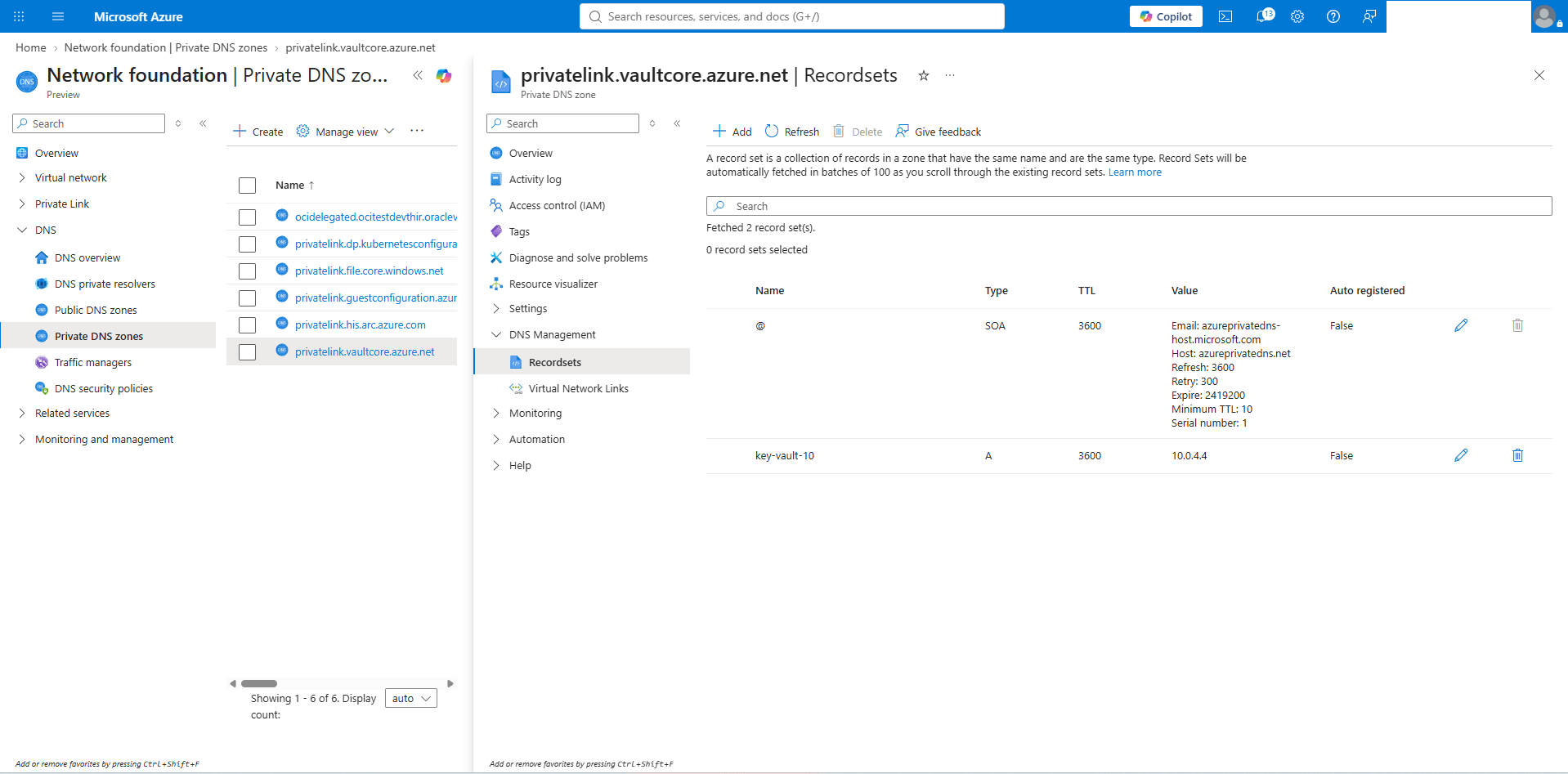Click the Copilot icon beside Network foundation title

(444, 76)
